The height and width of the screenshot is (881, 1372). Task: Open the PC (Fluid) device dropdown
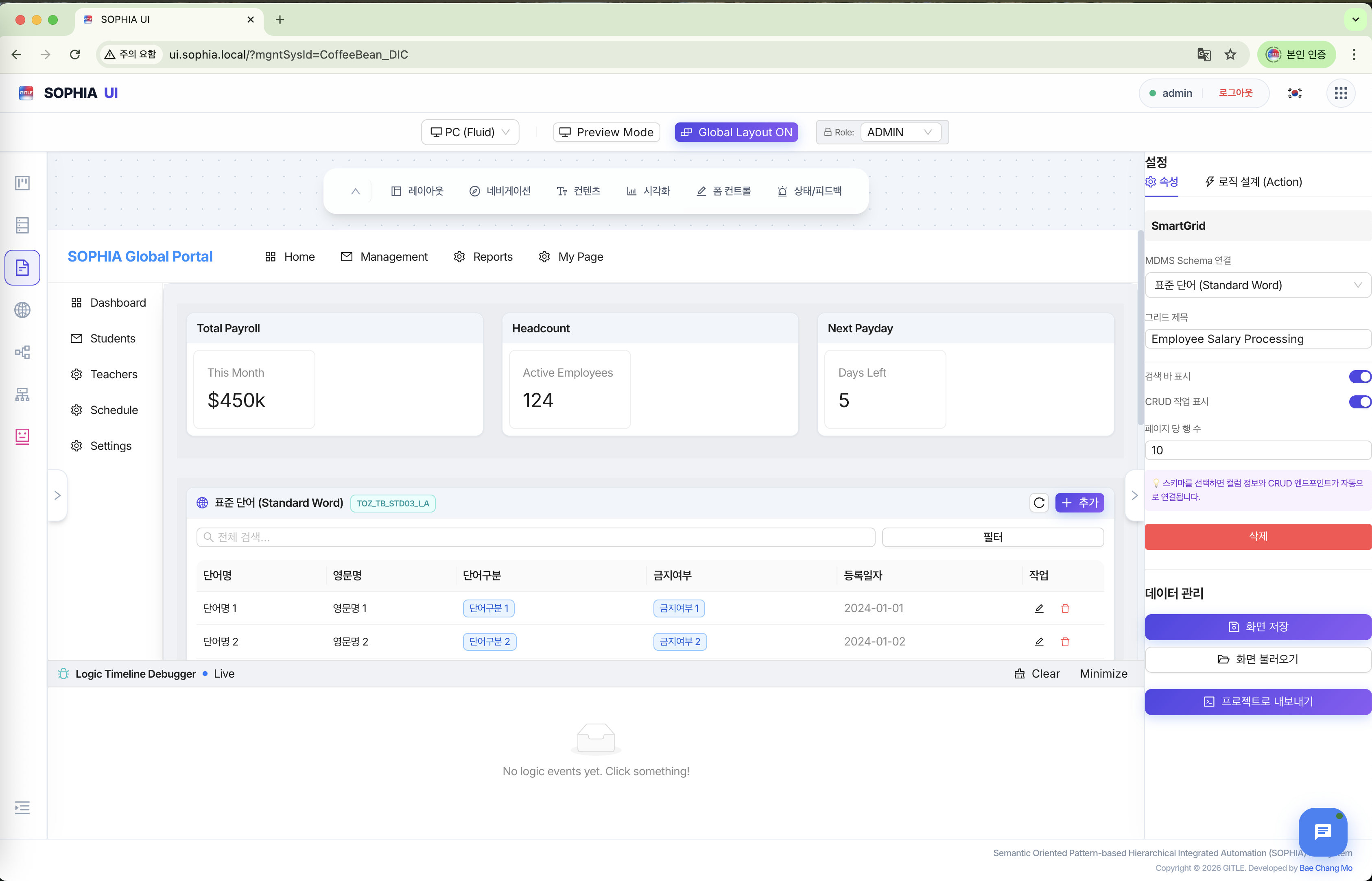[470, 132]
